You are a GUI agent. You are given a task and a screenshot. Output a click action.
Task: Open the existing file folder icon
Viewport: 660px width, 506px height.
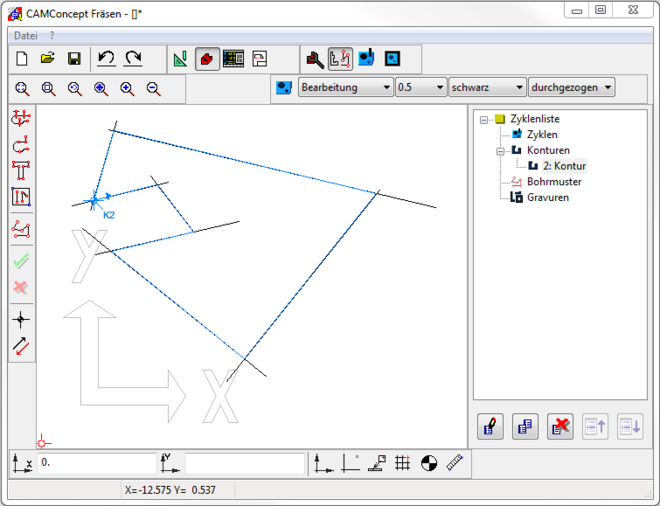47,59
